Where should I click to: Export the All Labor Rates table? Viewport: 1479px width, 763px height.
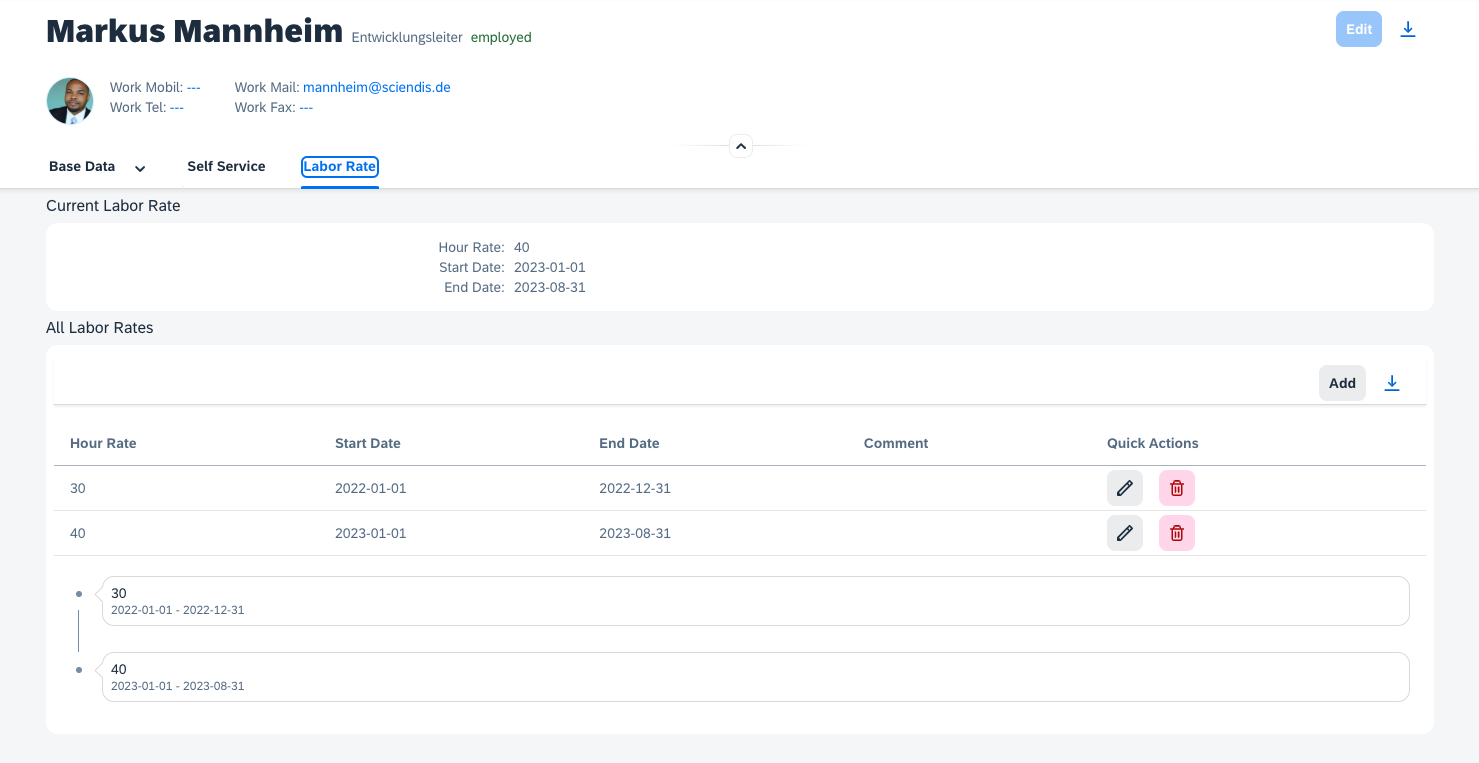click(x=1391, y=383)
